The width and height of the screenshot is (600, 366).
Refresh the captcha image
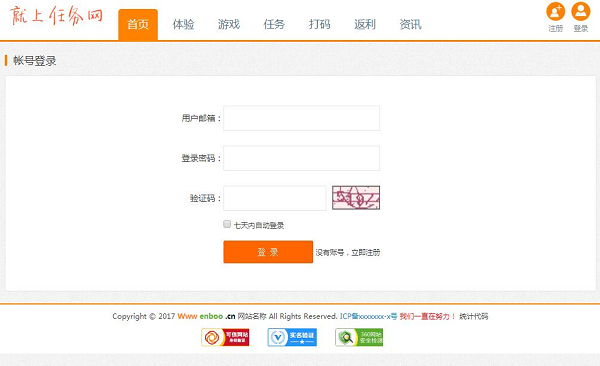pyautogui.click(x=356, y=198)
